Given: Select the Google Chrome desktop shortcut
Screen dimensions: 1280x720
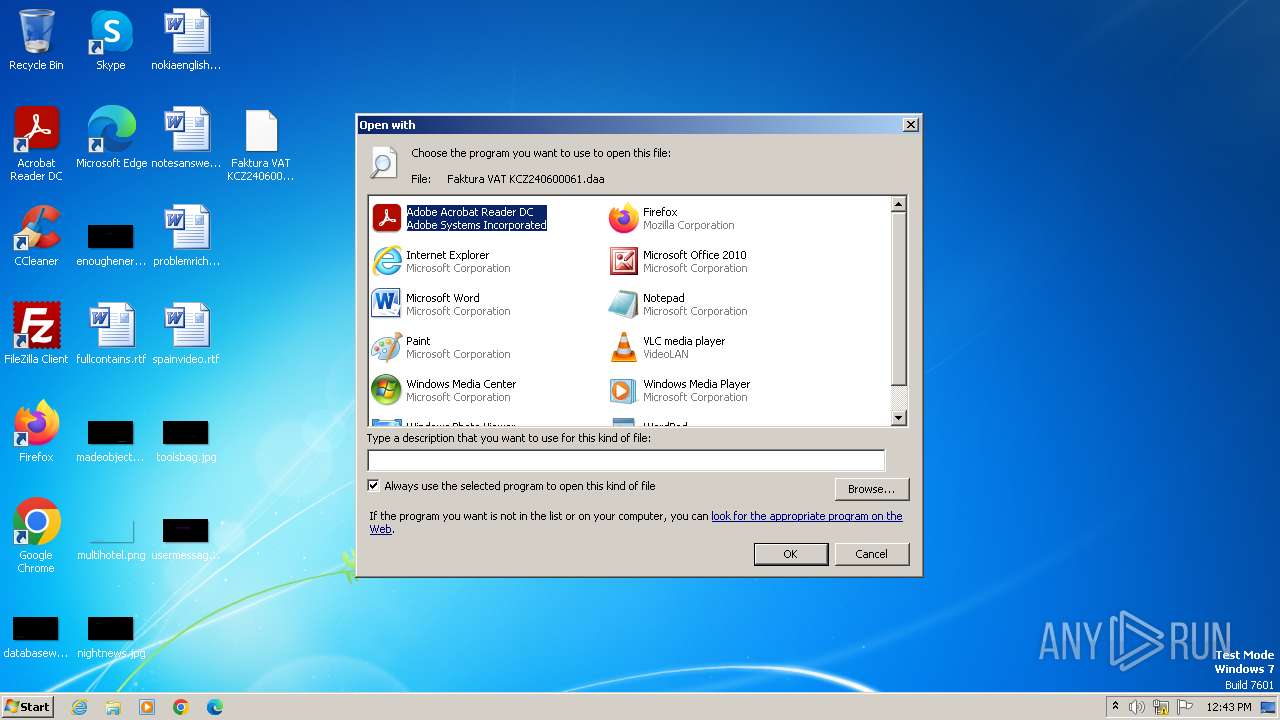Looking at the screenshot, I should pos(36,536).
